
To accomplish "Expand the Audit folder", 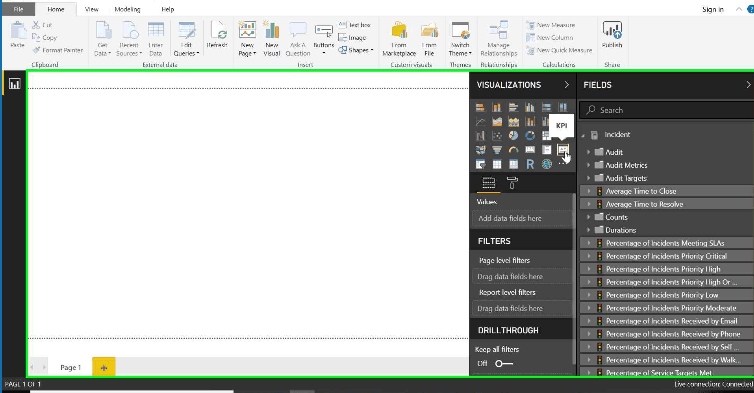I will coord(588,152).
